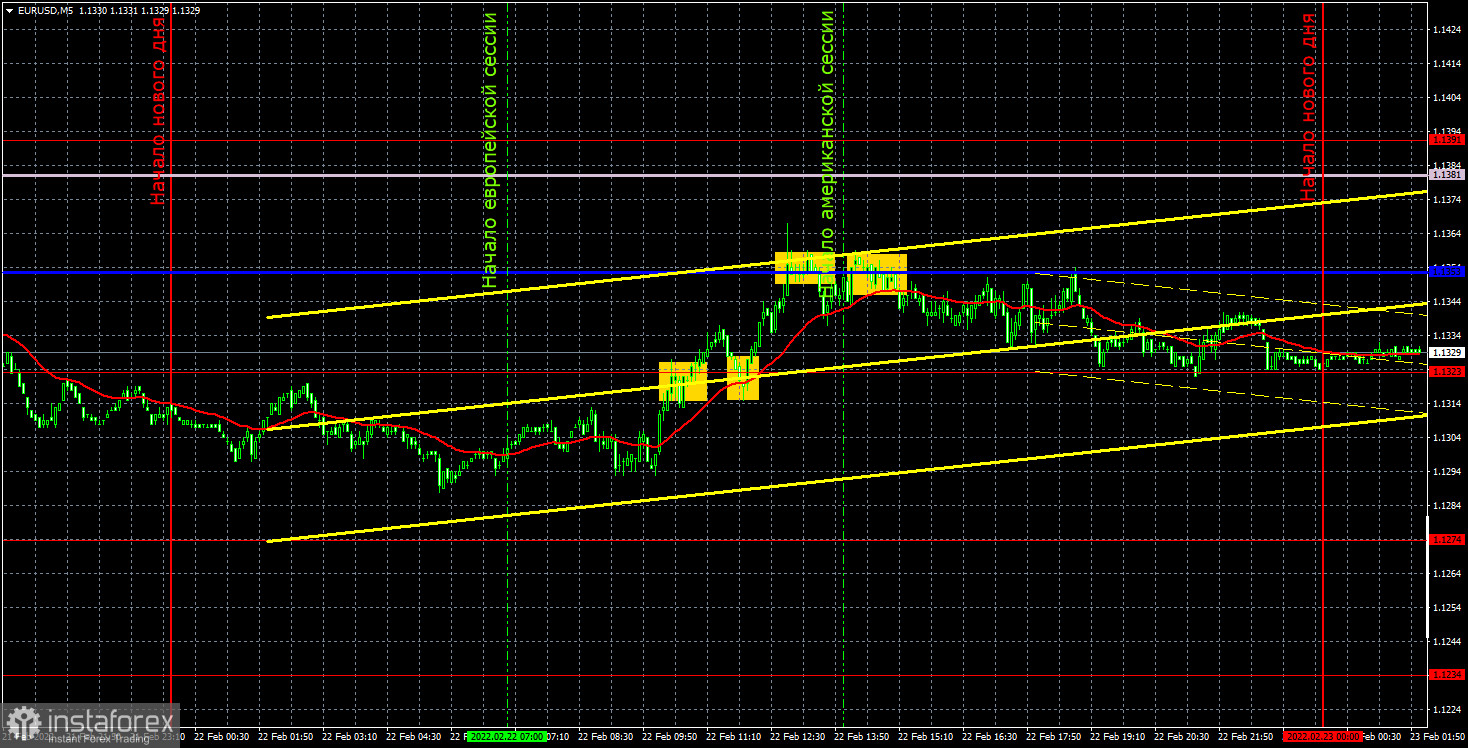This screenshot has height=748, width=1468.
Task: Click the 22 Feb 21:50 time label
Action: [1246, 736]
